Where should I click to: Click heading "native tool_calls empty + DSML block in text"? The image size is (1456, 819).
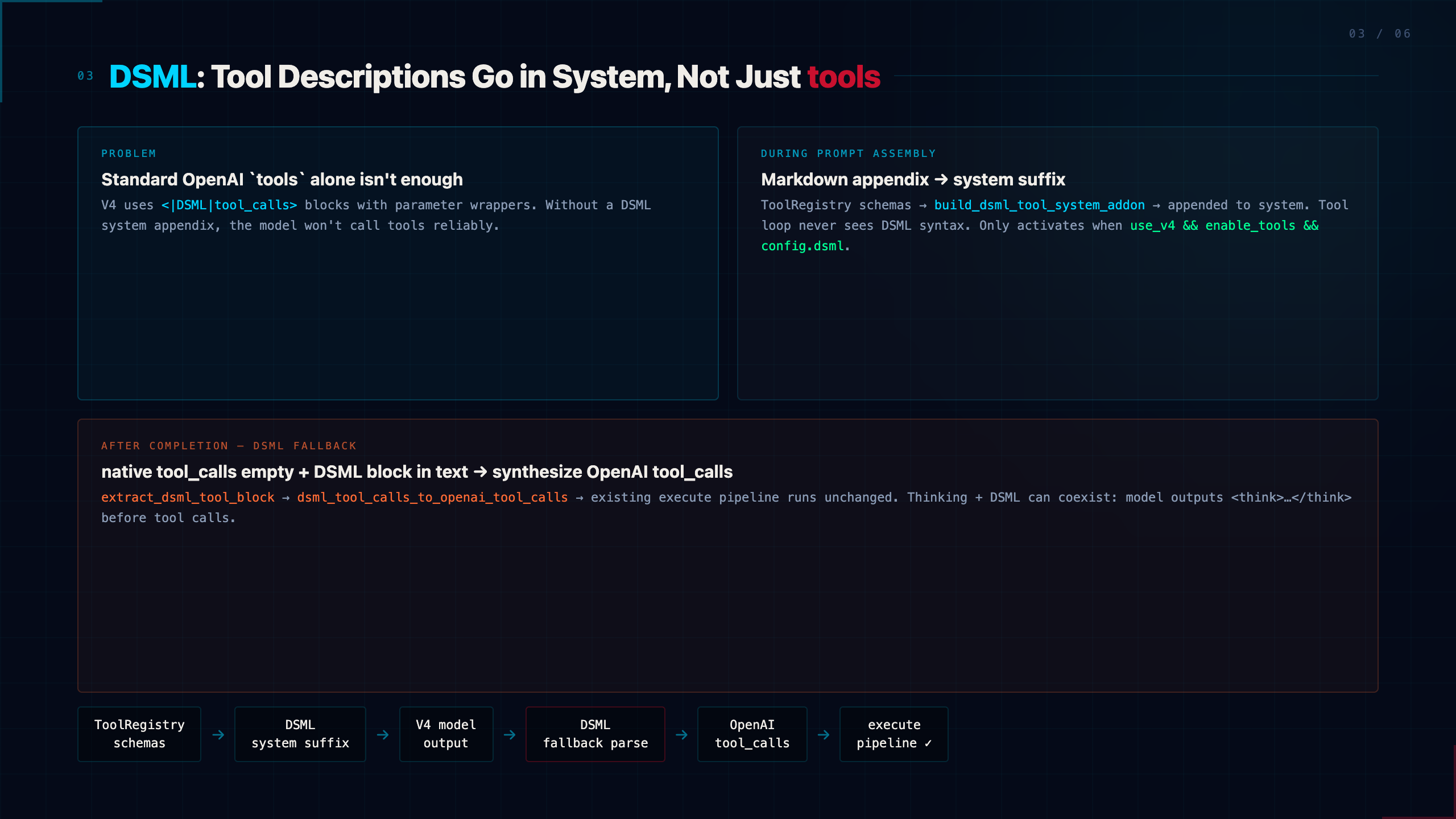(284, 472)
